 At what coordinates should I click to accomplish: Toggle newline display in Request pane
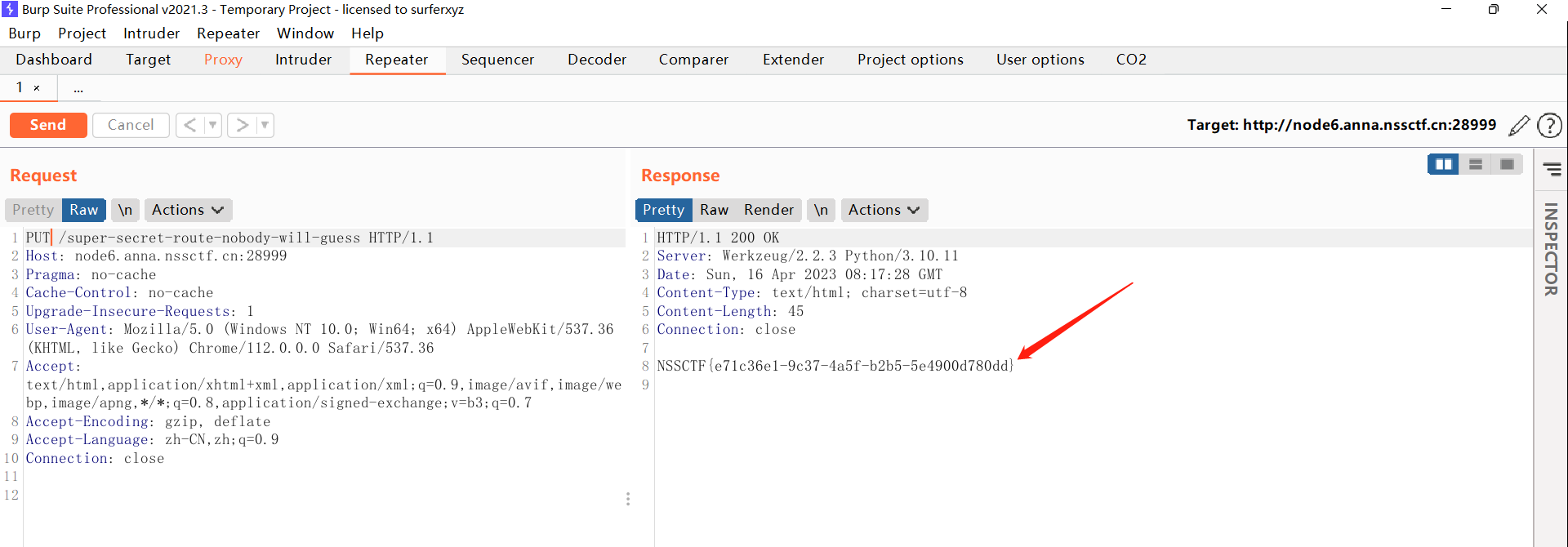tap(125, 210)
